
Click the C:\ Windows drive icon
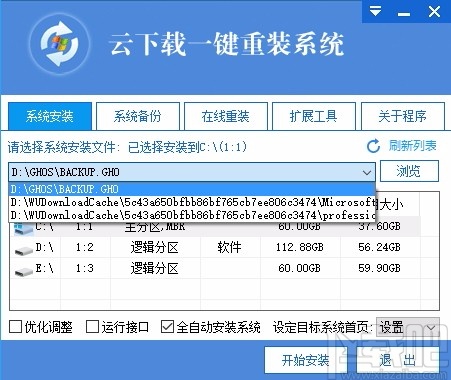click(23, 229)
